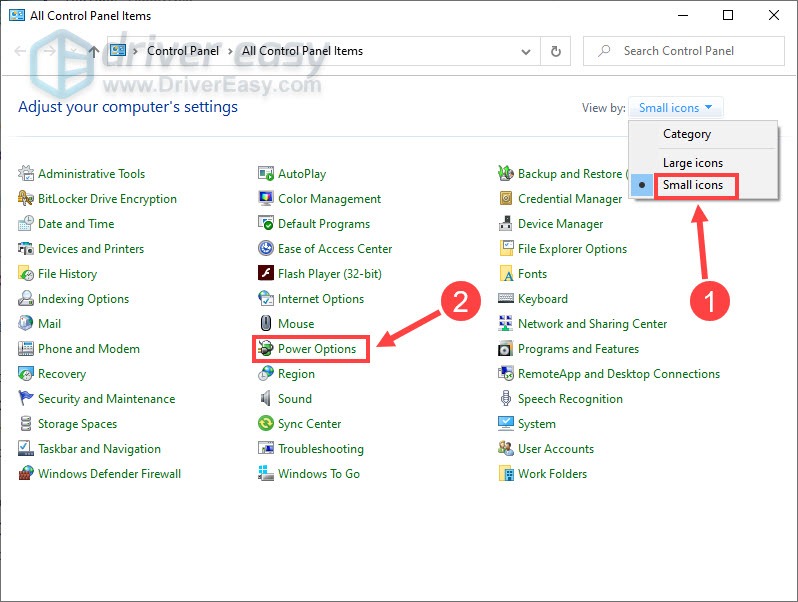This screenshot has width=798, height=602.
Task: Click the Control Panel breadcrumb
Action: [x=183, y=51]
